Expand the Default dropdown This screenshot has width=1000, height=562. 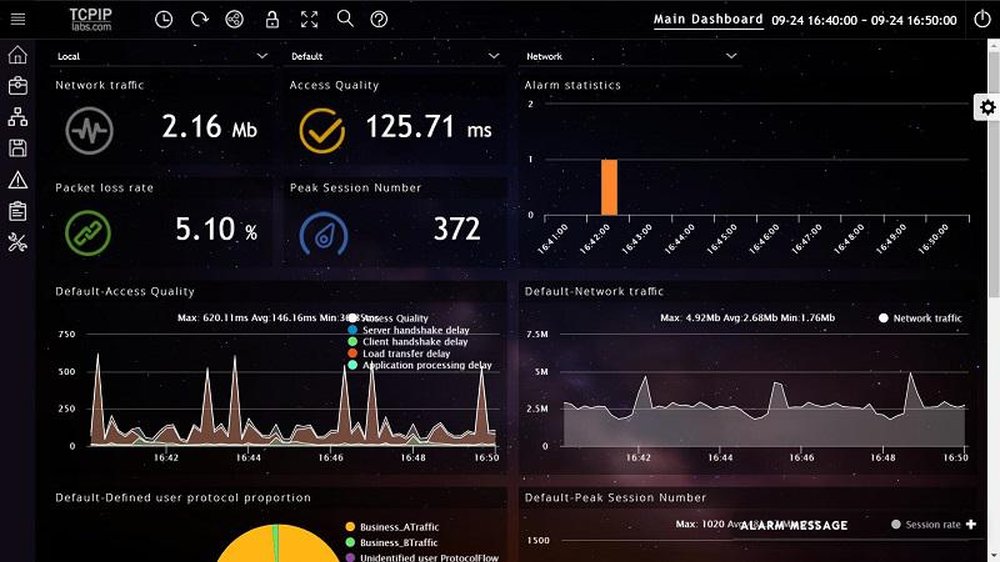pos(395,56)
